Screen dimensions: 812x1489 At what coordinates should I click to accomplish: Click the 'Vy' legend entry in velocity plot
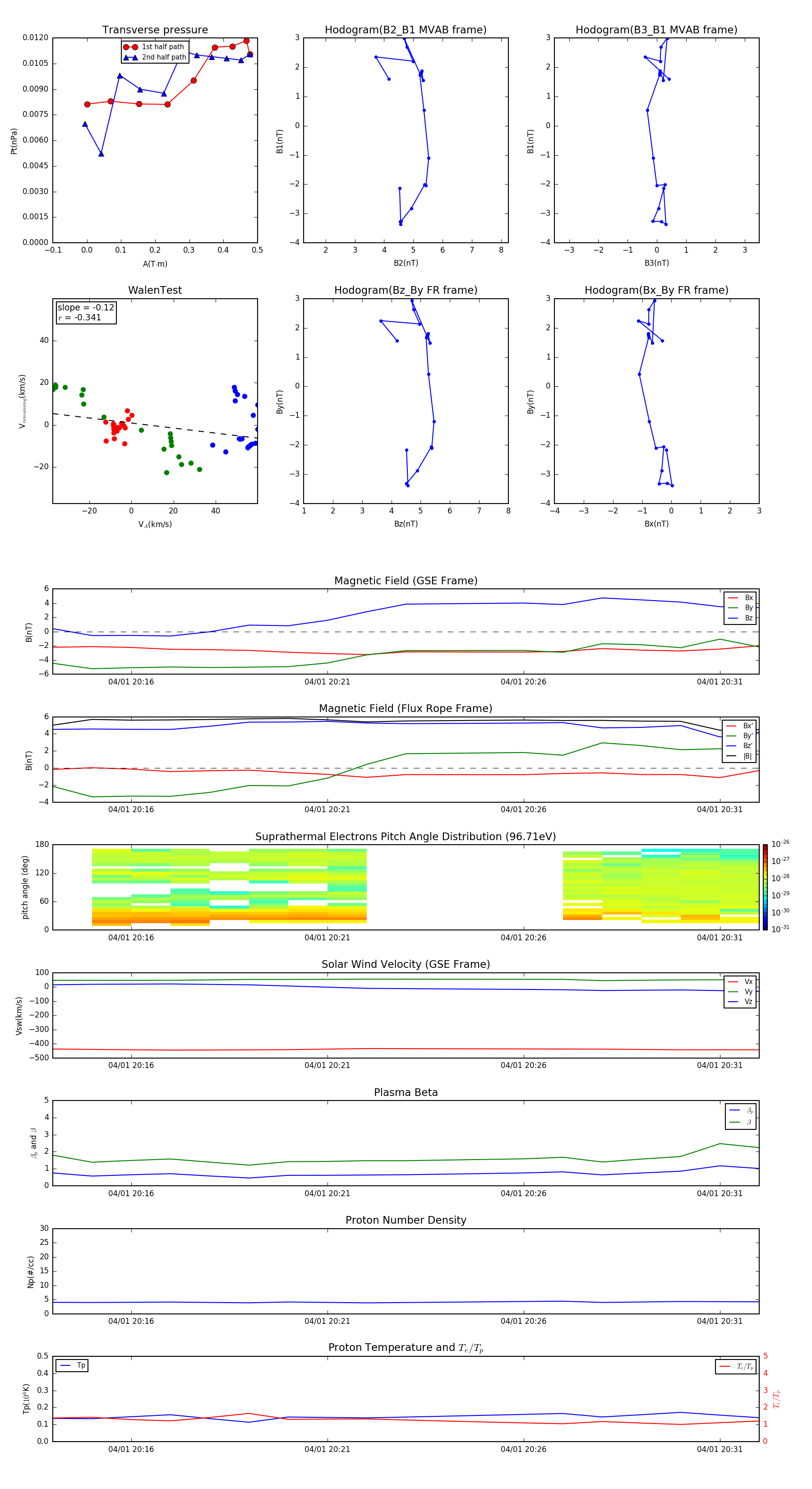pyautogui.click(x=740, y=991)
